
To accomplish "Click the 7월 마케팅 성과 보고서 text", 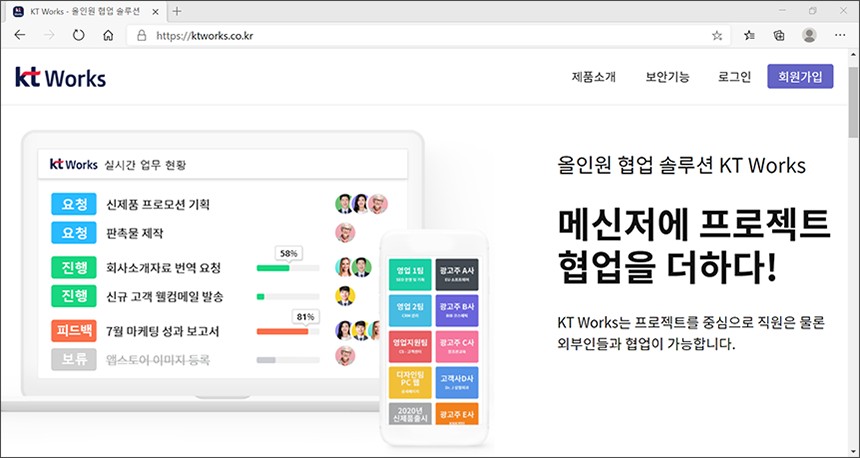I will (x=162, y=331).
